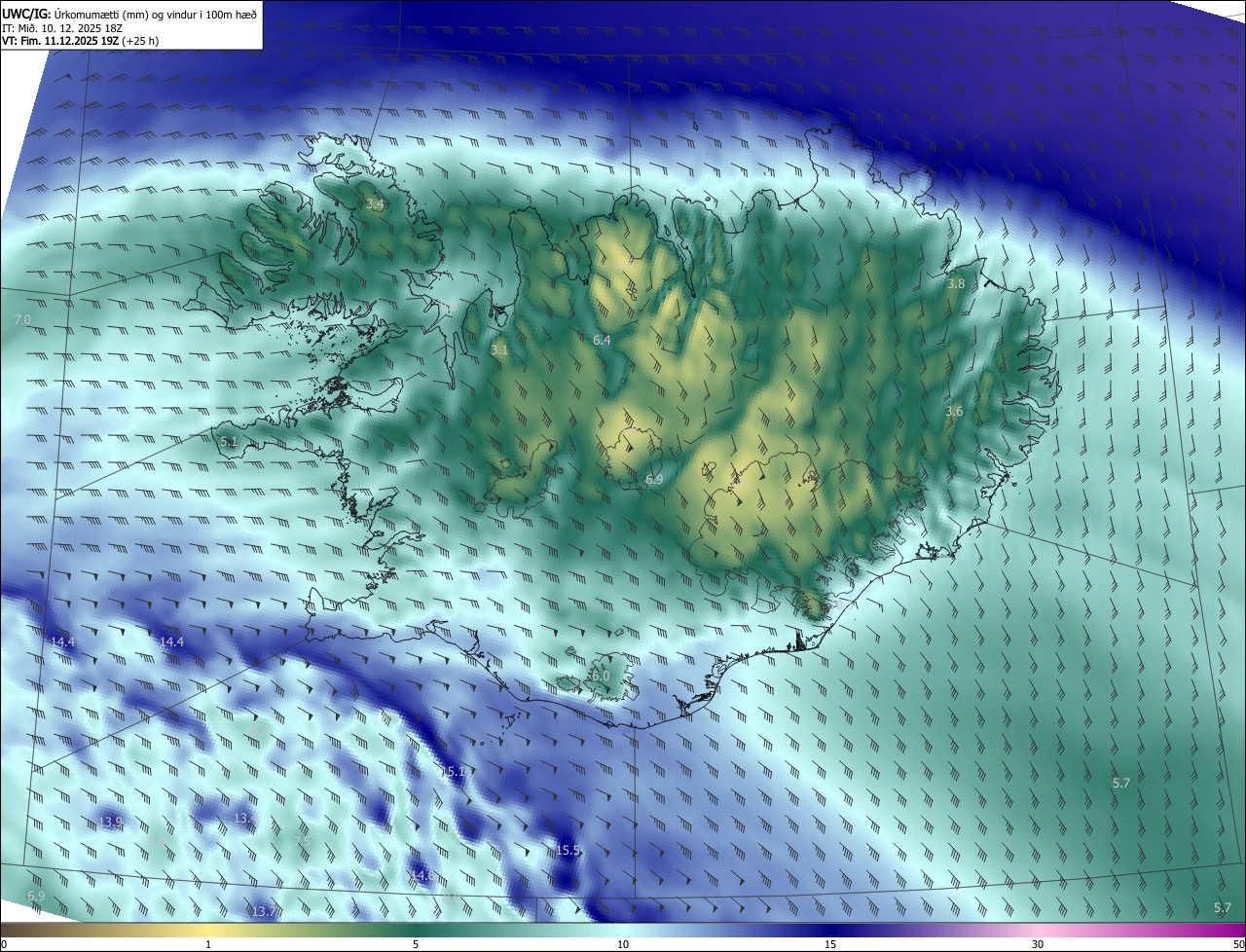Click the 13.9 precipitation value label

(x=111, y=822)
